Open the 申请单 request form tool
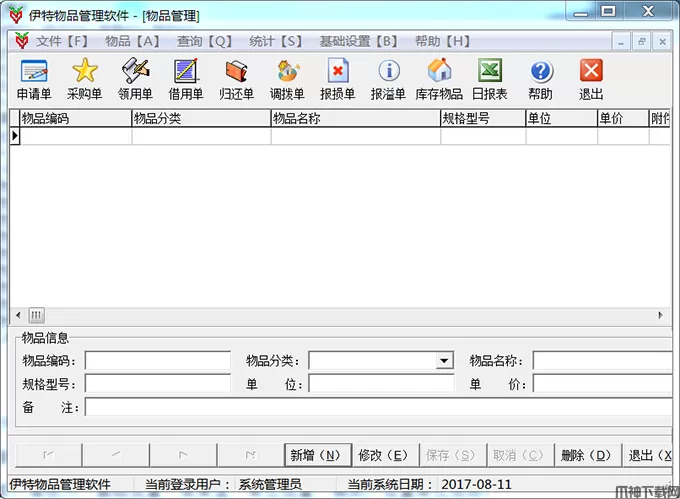680x499 pixels. tap(34, 79)
